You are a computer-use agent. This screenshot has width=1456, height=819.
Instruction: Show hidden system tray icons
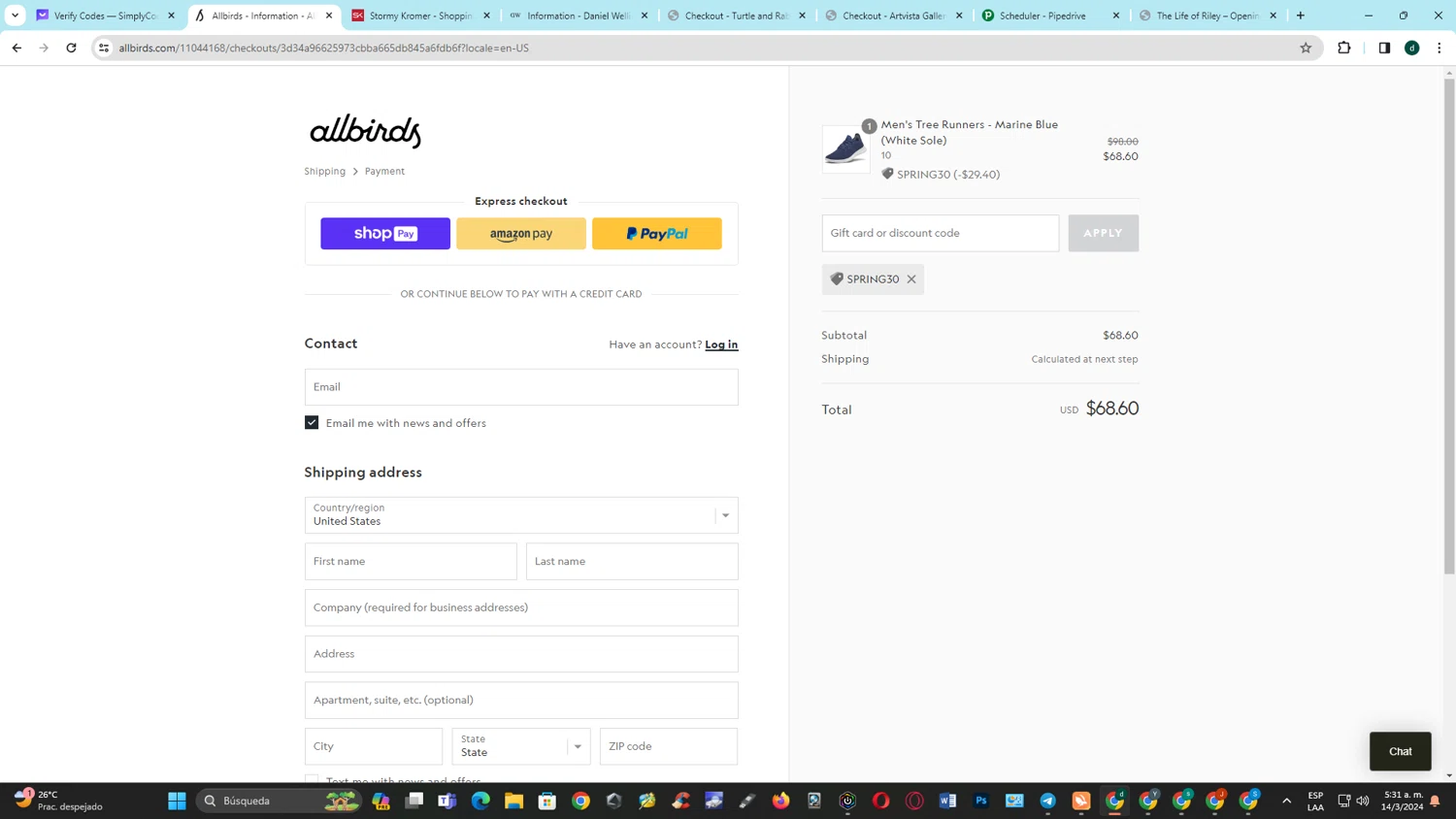point(1287,801)
